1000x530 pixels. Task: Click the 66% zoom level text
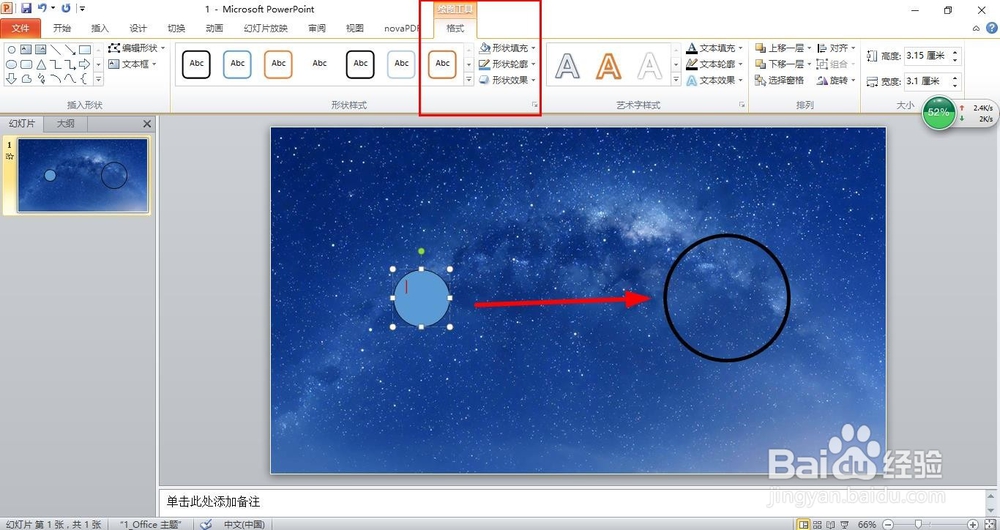click(867, 524)
